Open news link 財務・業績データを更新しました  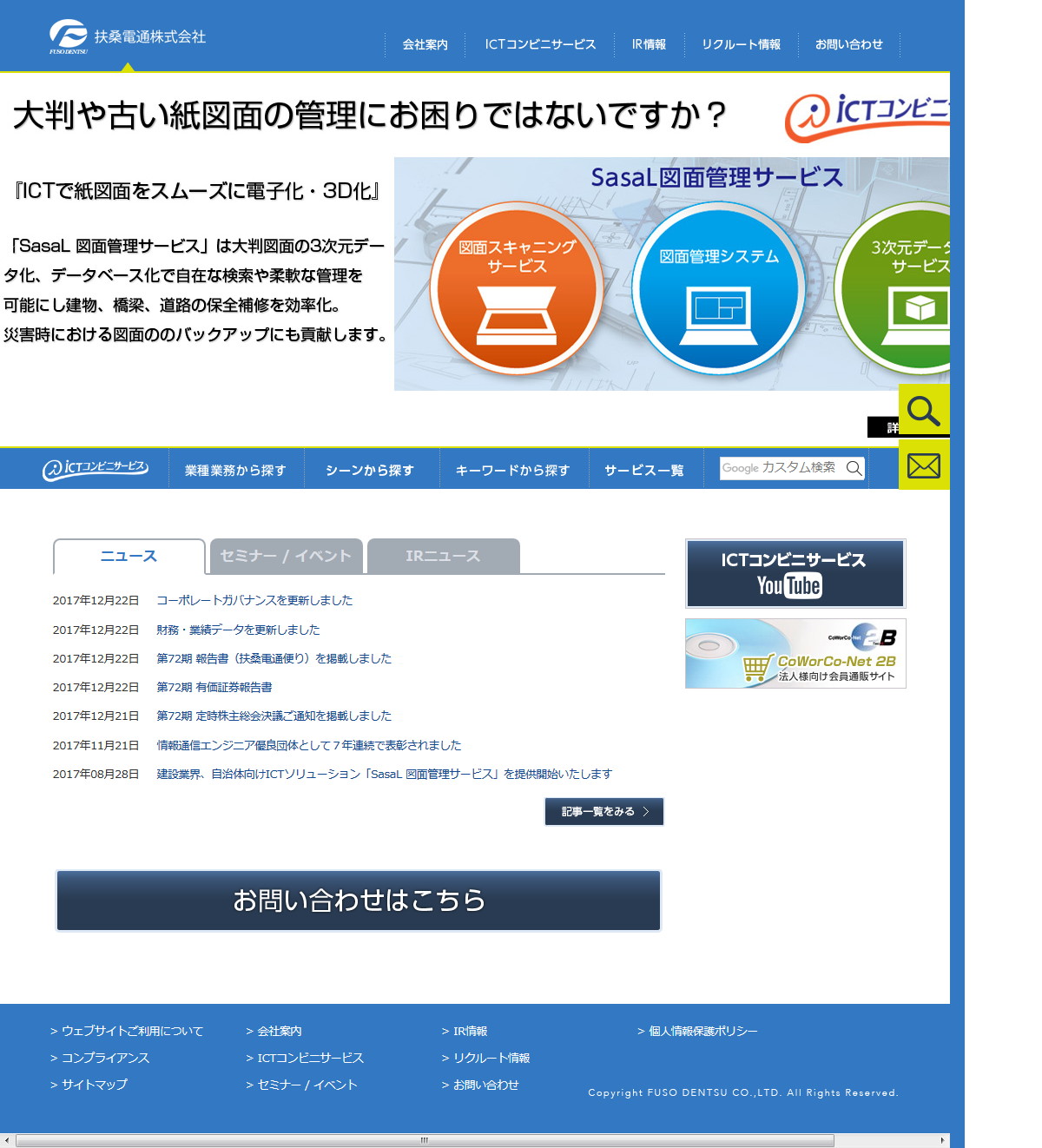point(238,630)
